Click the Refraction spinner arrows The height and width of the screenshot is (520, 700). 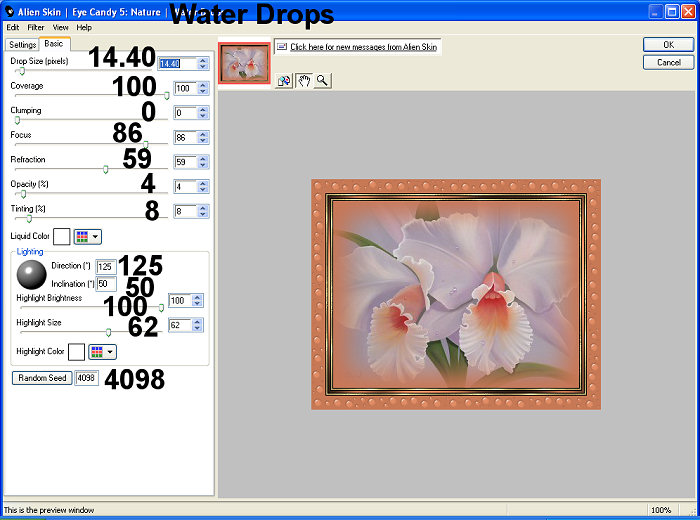coord(203,162)
